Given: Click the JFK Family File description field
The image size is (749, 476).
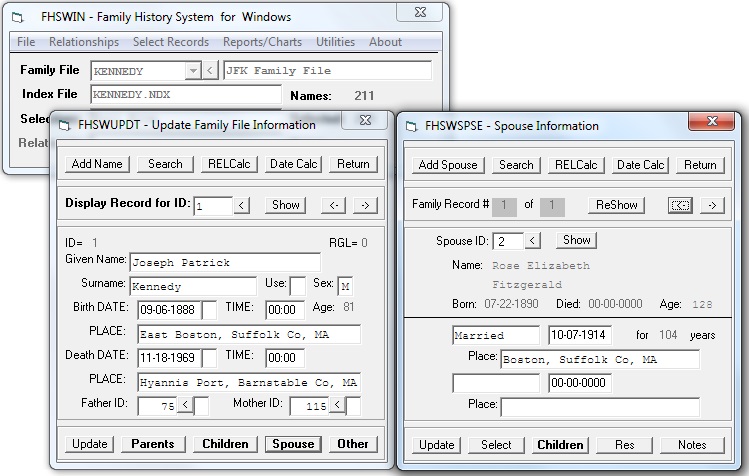Looking at the screenshot, I should 327,71.
